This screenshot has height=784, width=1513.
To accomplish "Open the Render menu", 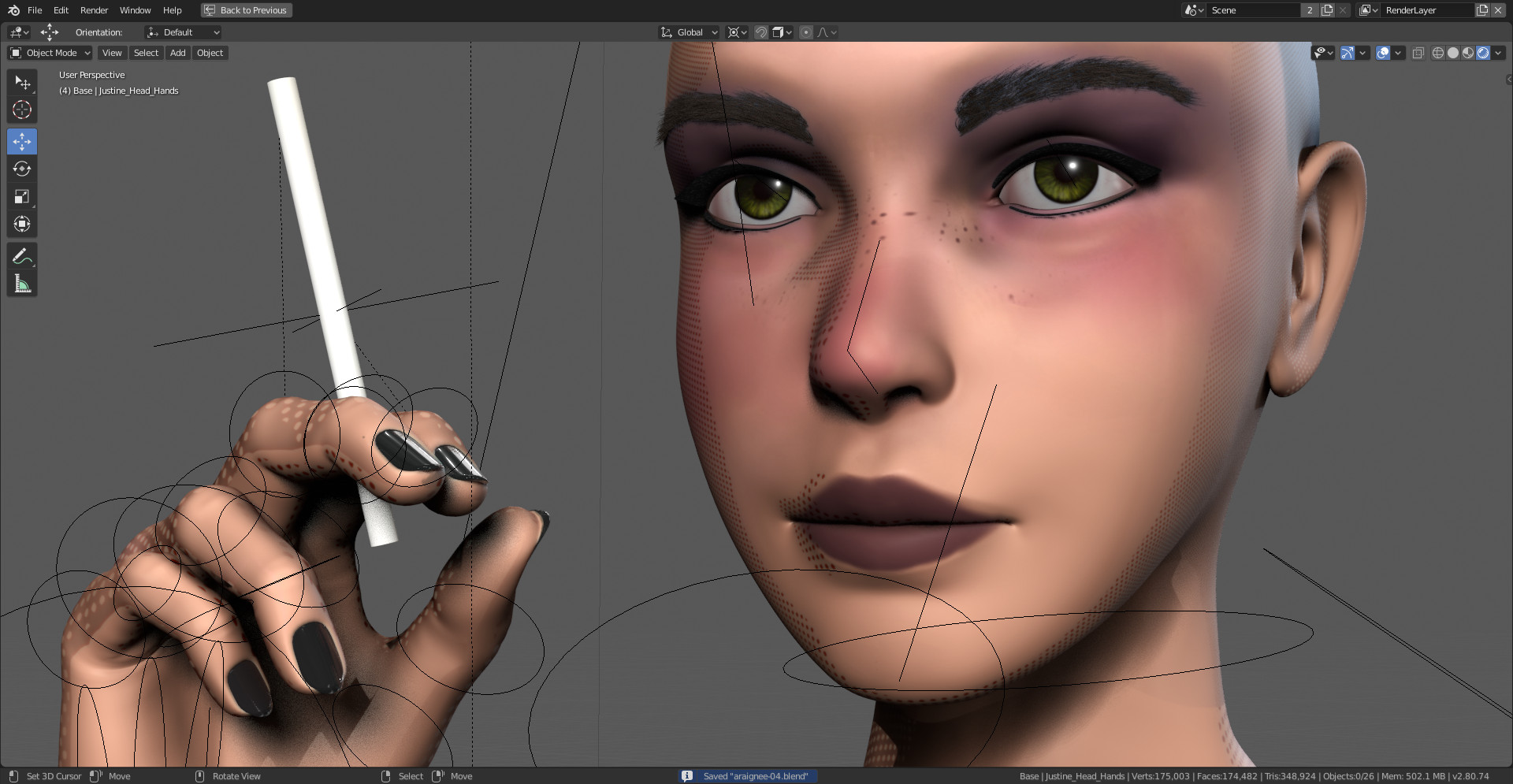I will click(x=94, y=10).
